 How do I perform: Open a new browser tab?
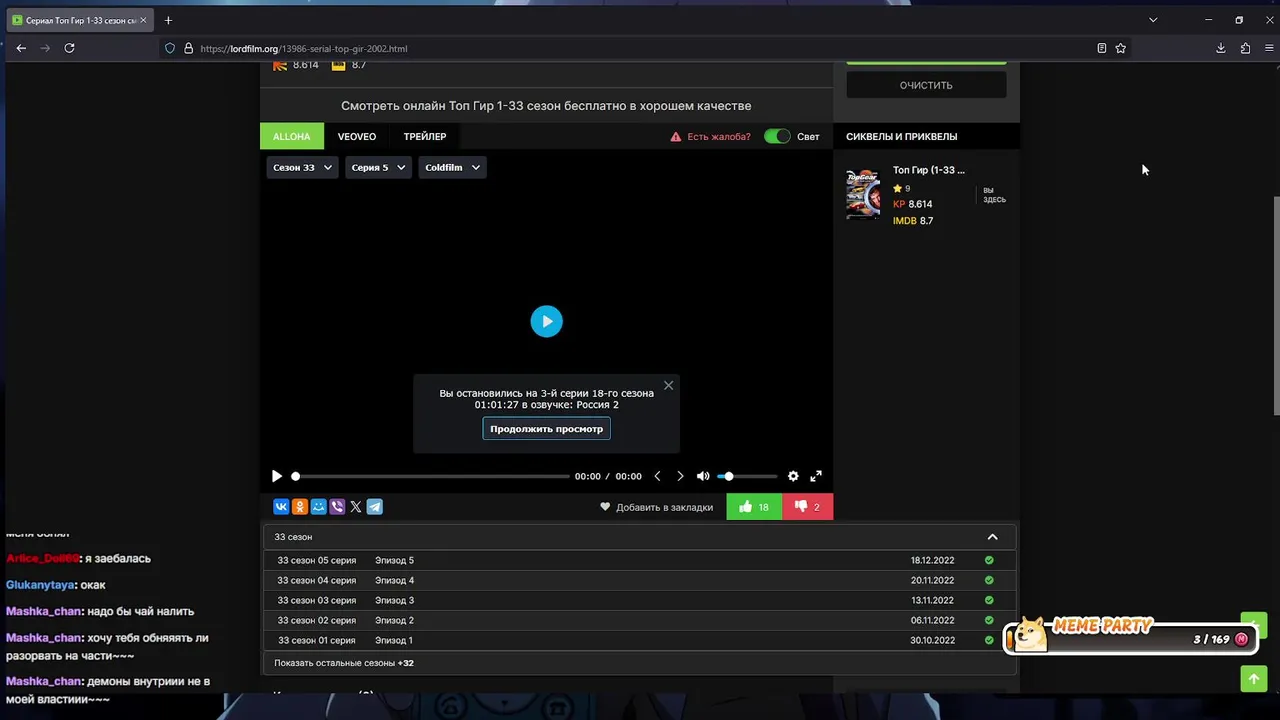[168, 20]
